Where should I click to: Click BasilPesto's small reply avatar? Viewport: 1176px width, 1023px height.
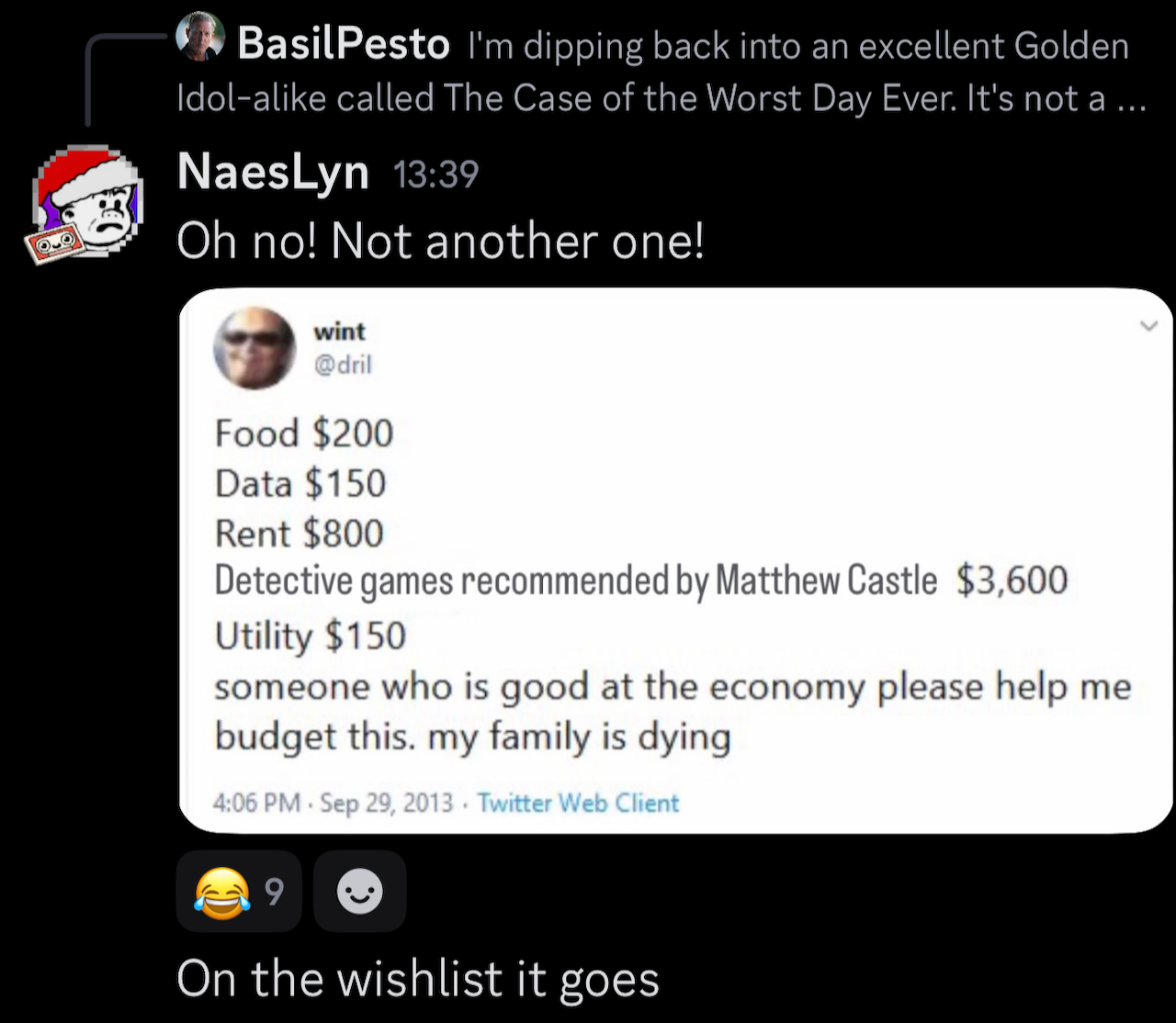click(199, 37)
